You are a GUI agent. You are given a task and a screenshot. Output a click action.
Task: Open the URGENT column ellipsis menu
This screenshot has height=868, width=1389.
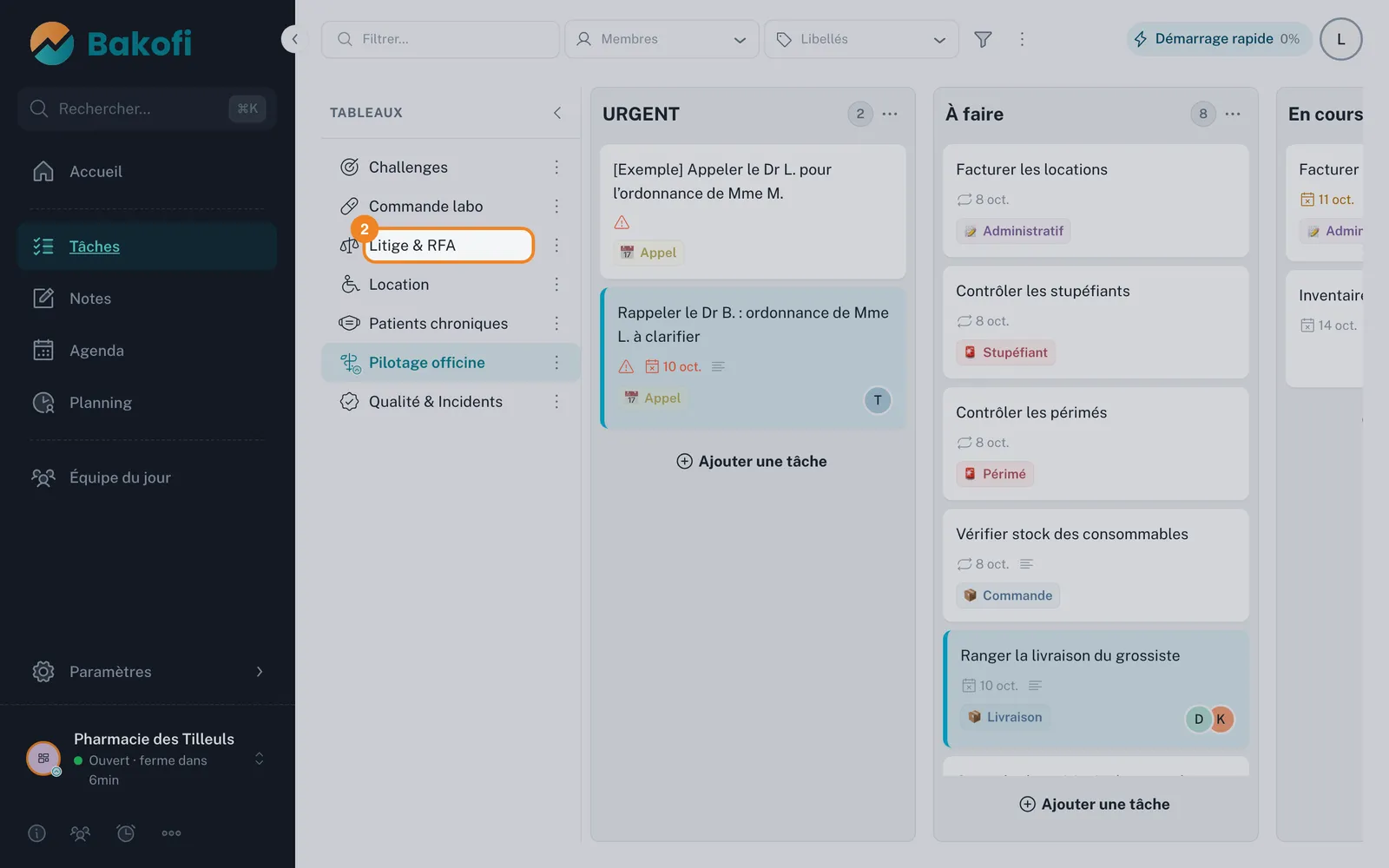pos(890,114)
